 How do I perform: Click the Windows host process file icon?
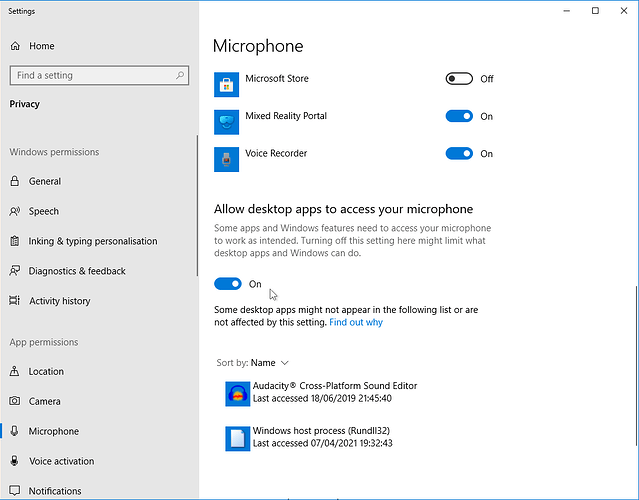(237, 438)
